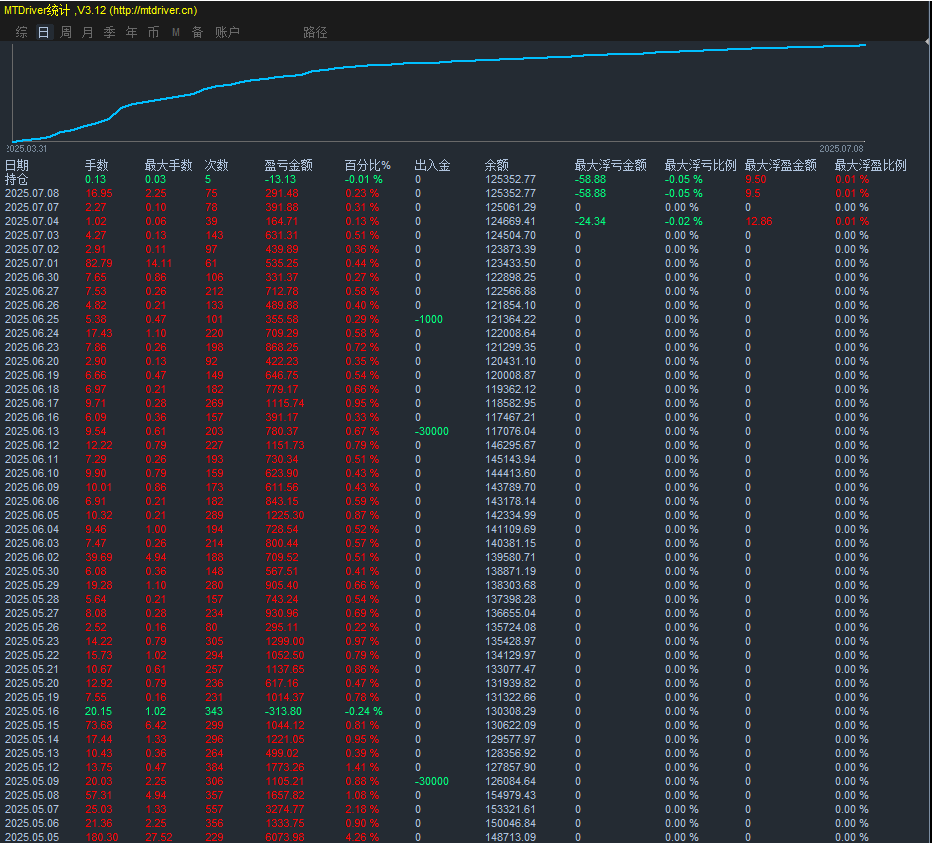Switch to the 季 quarterly tab

tap(109, 32)
